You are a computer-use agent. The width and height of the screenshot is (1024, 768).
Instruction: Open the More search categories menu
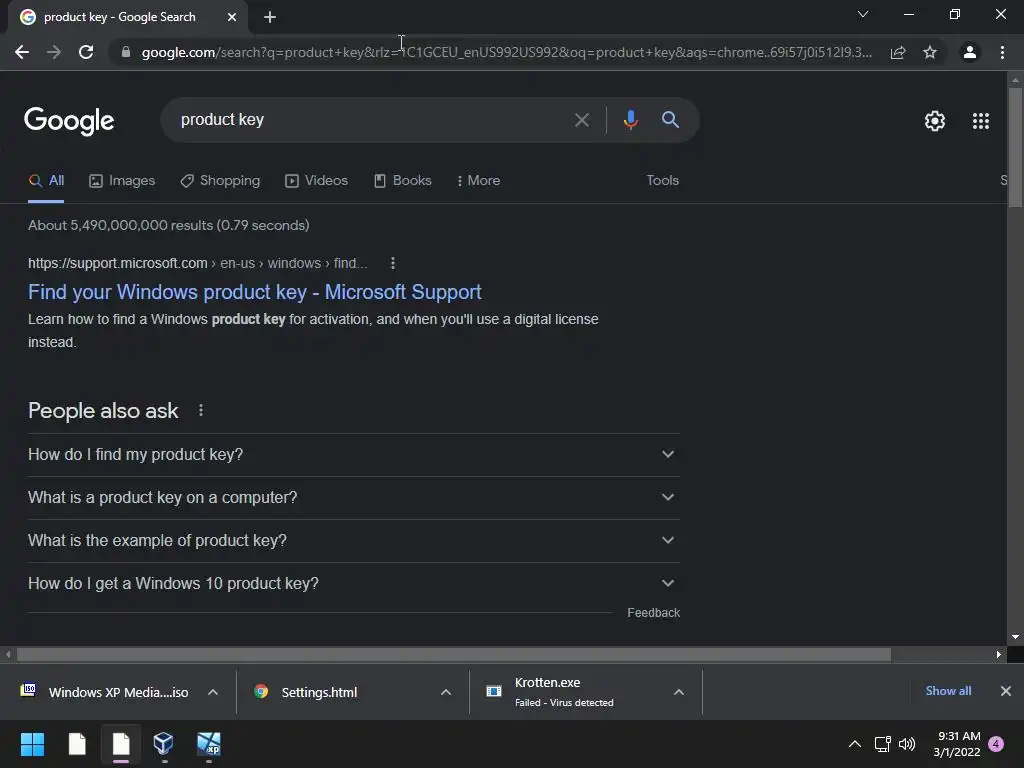point(479,180)
